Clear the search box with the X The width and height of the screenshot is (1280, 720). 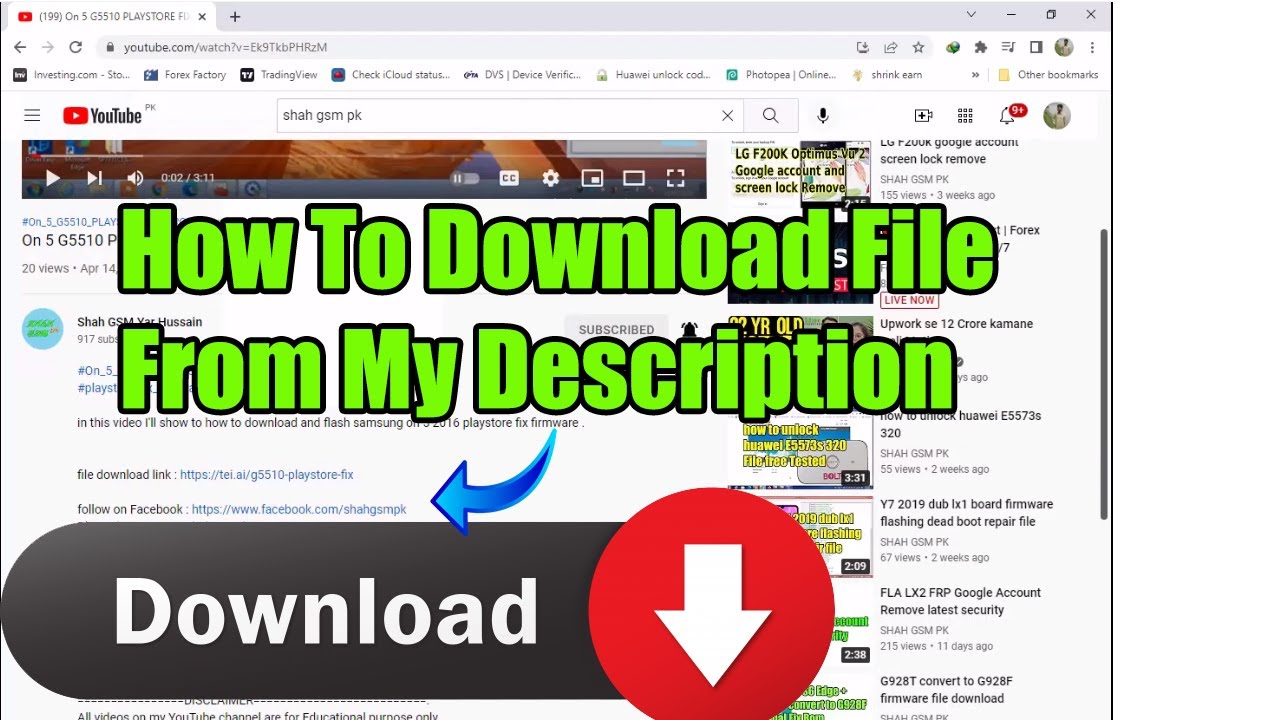point(728,115)
